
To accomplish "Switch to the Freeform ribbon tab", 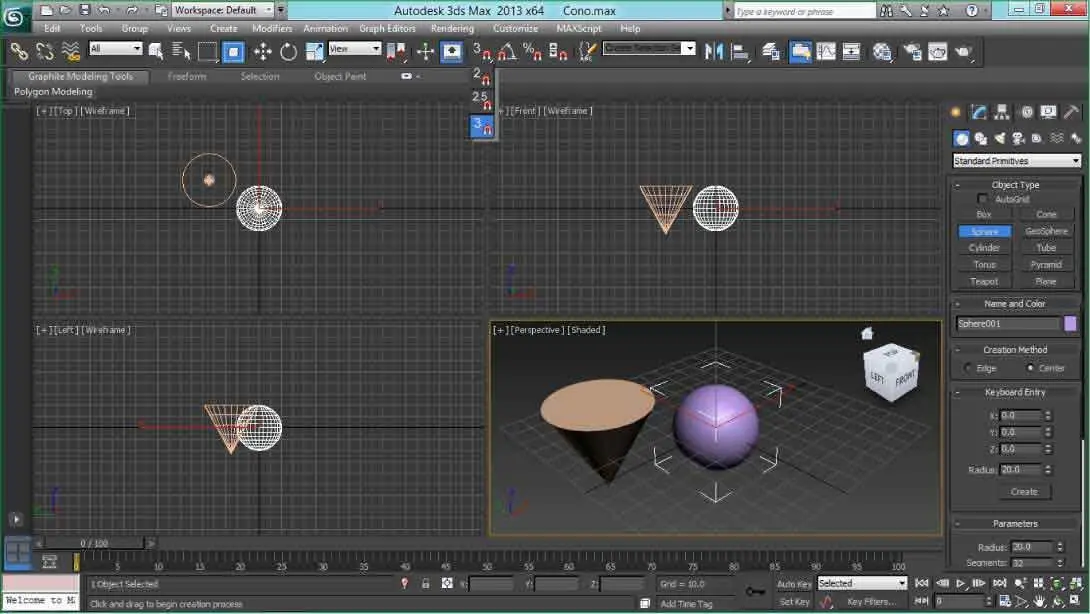I will (187, 76).
